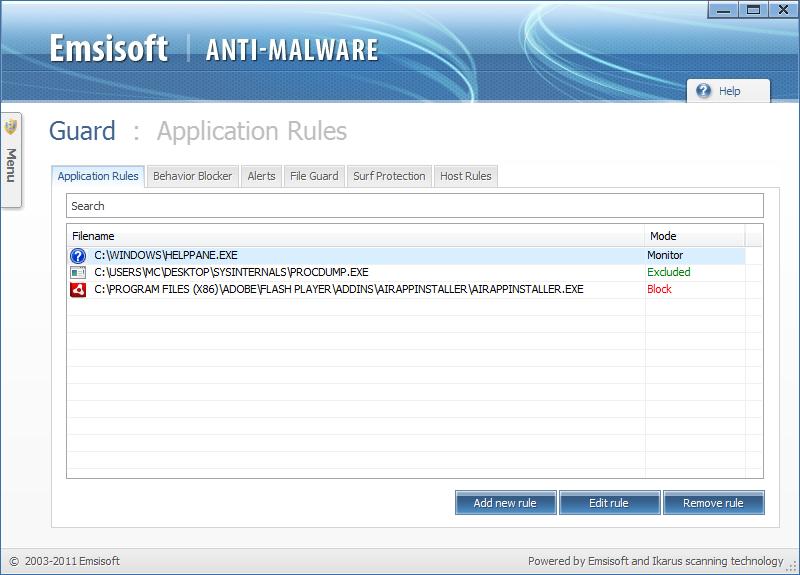Screen dimensions: 800x575
Task: Focus the Search input field
Action: click(x=415, y=206)
